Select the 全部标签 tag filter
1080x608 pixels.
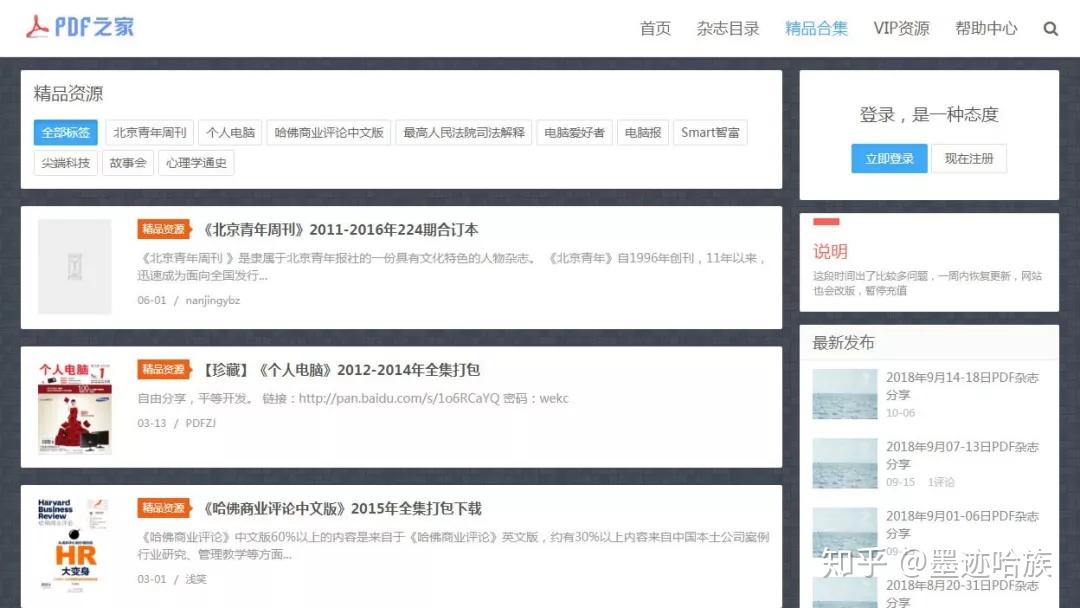65,132
